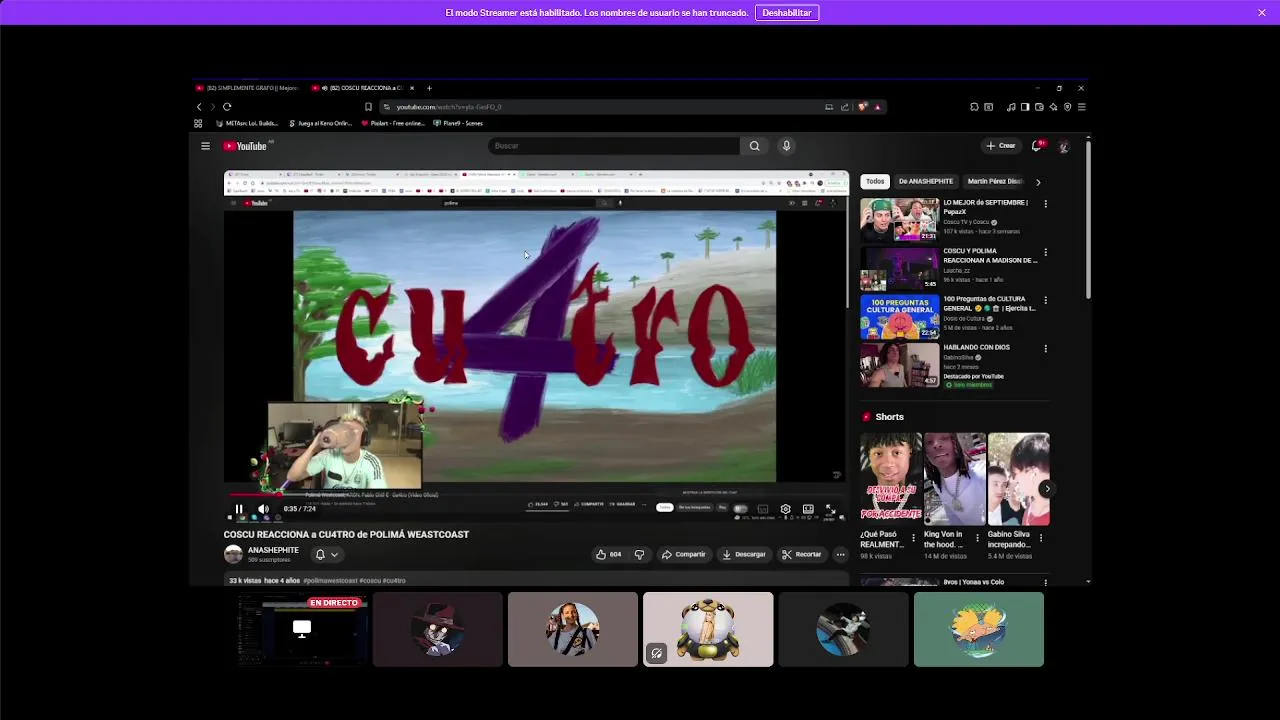The width and height of the screenshot is (1280, 720).
Task: Mute the video with the speaker icon
Action: point(263,509)
